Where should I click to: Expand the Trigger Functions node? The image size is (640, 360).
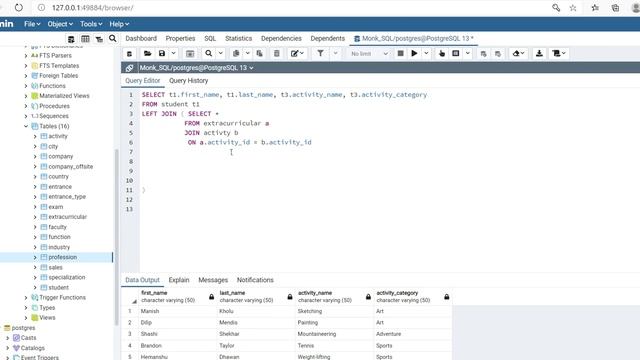point(26,298)
